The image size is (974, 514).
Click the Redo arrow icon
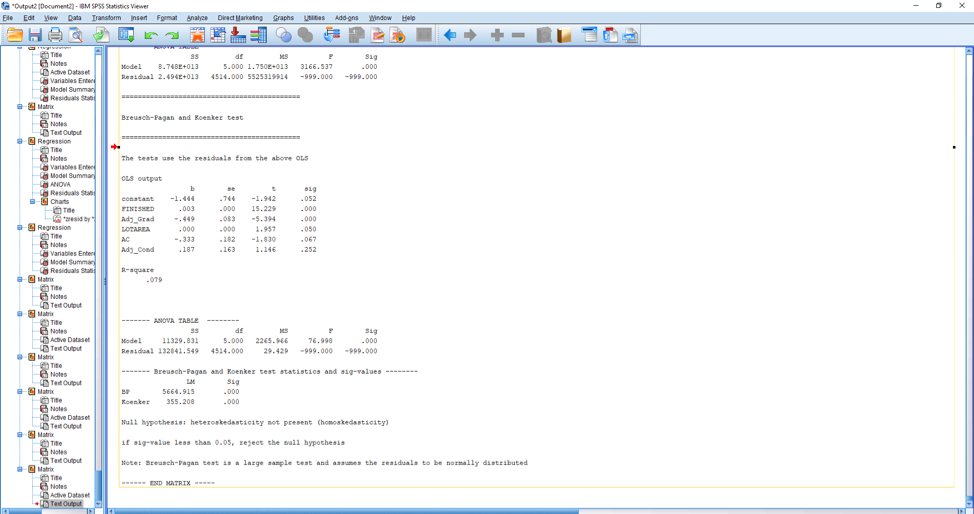coord(171,35)
